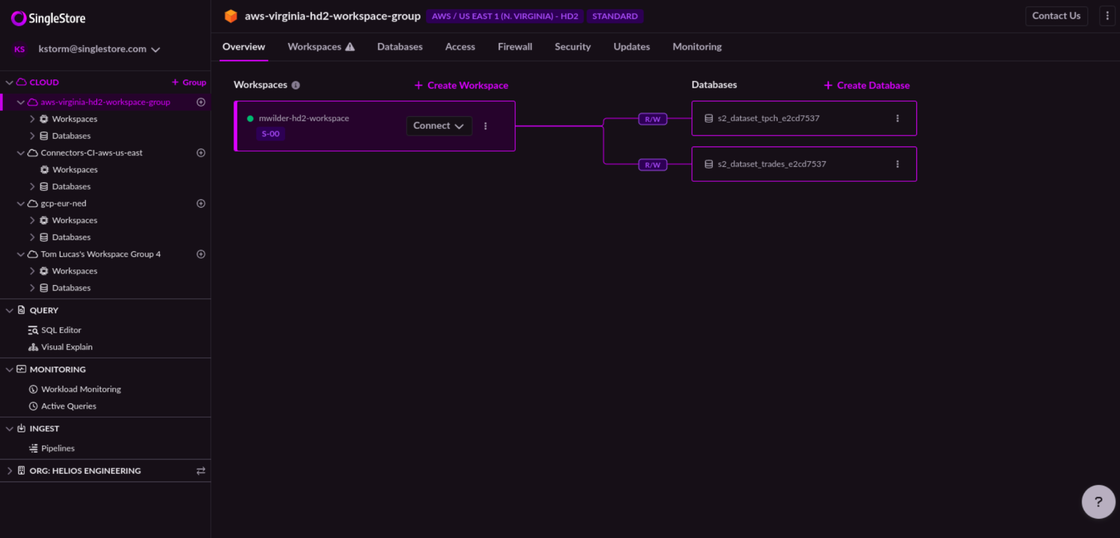Open Databases under gcp-eur-ned
This screenshot has height=538, width=1120.
click(71, 237)
